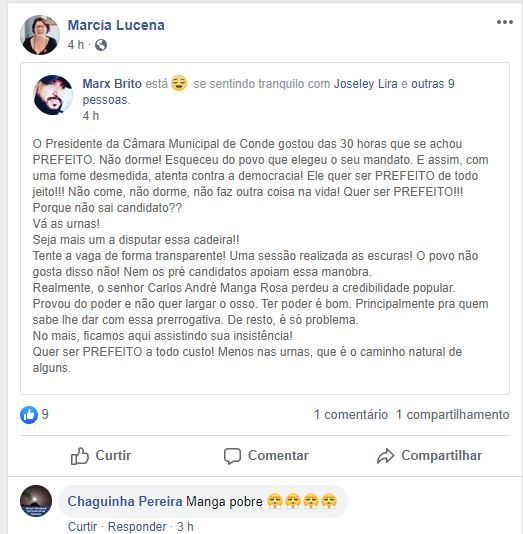Open the shared post's 4 h timestamp
The width and height of the screenshot is (523, 534).
coord(91,116)
